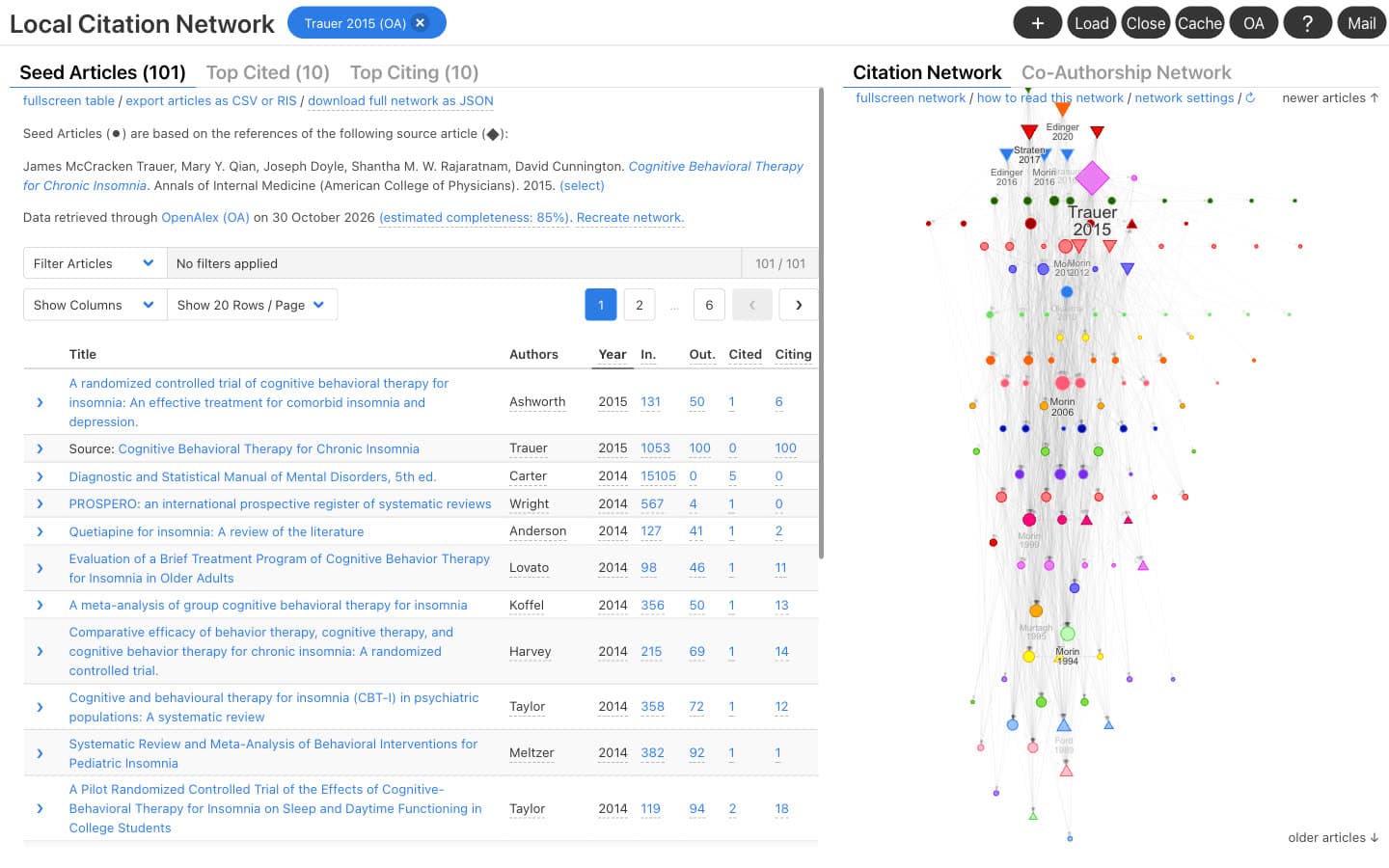
Task: Open PROSPERO register article title
Action: (280, 503)
